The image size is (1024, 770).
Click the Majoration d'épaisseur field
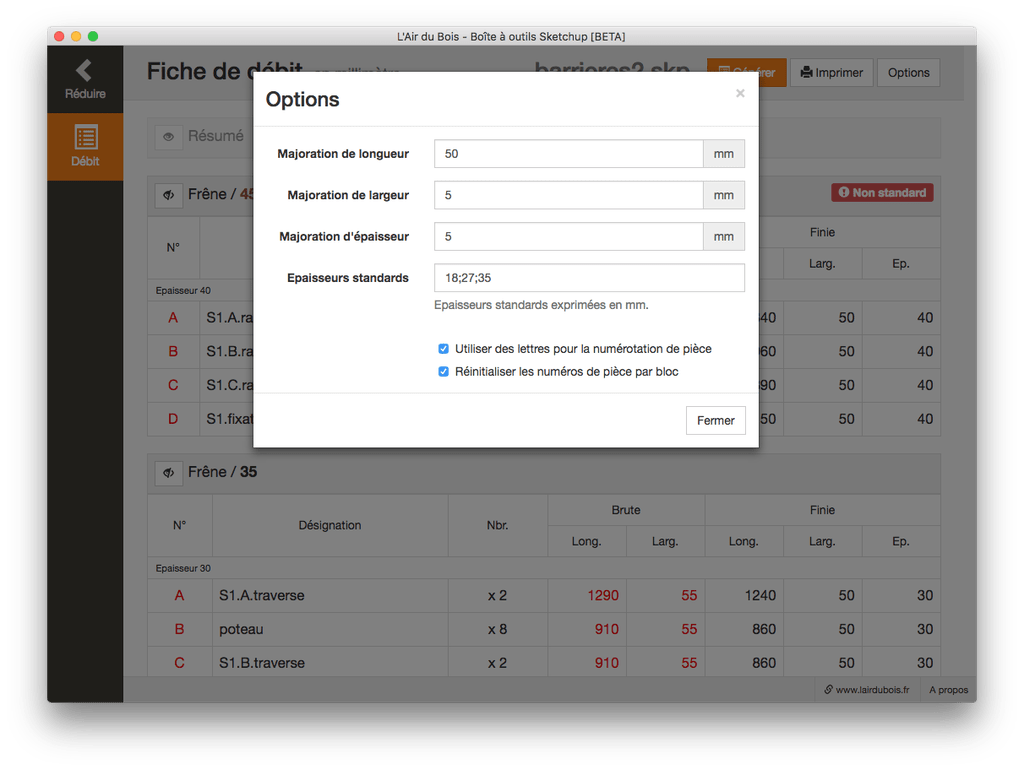click(x=568, y=236)
